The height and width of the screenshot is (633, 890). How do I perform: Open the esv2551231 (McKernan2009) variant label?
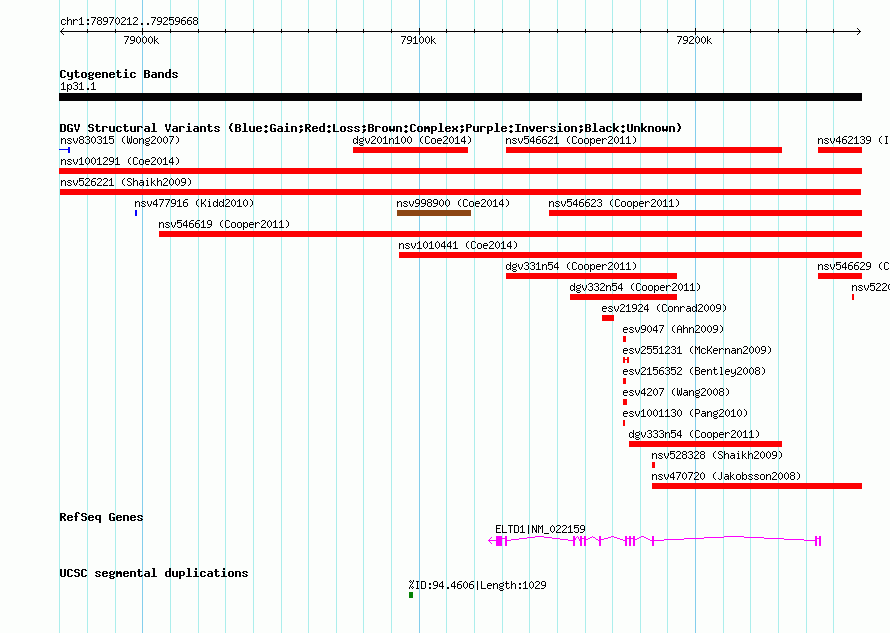(x=697, y=350)
